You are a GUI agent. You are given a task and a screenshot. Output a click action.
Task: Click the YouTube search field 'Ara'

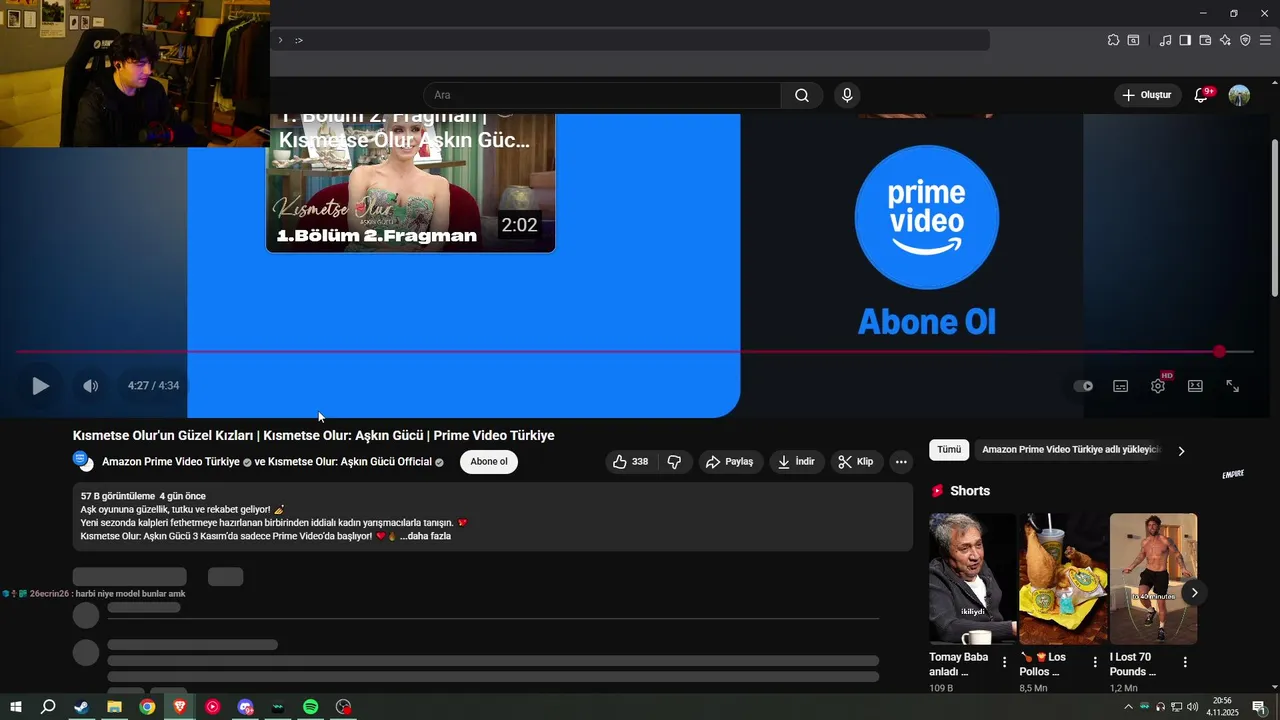coord(602,95)
